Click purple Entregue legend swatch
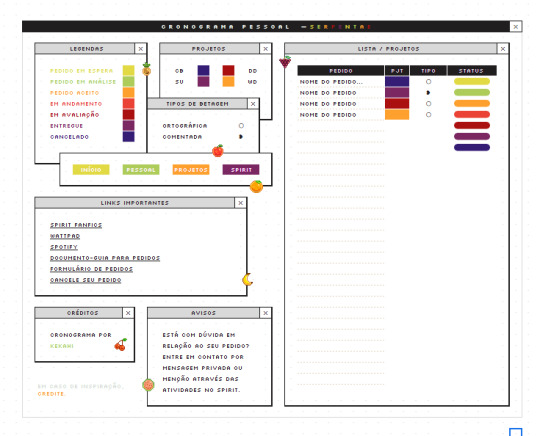Viewport: 540px width, 436px height. pos(128,126)
